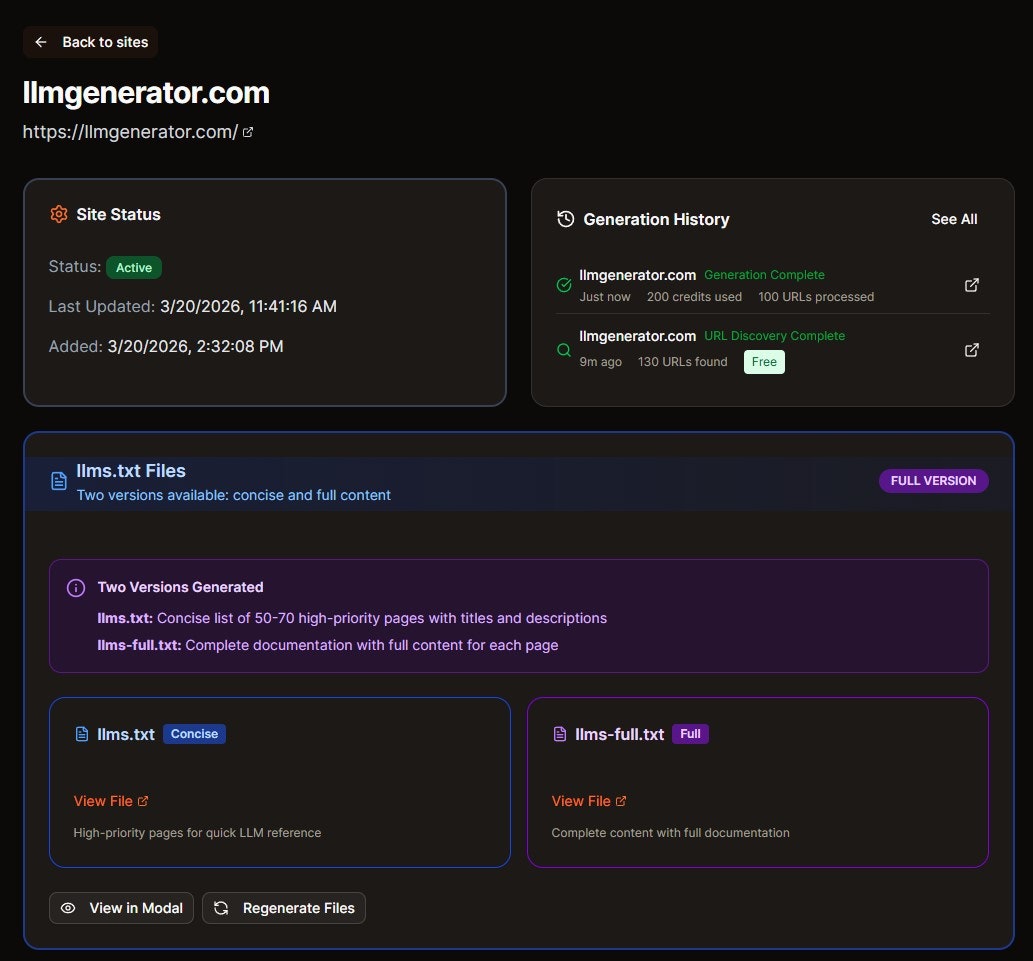Open the external link for the Generation Complete entry
This screenshot has height=961, width=1033.
pos(971,285)
